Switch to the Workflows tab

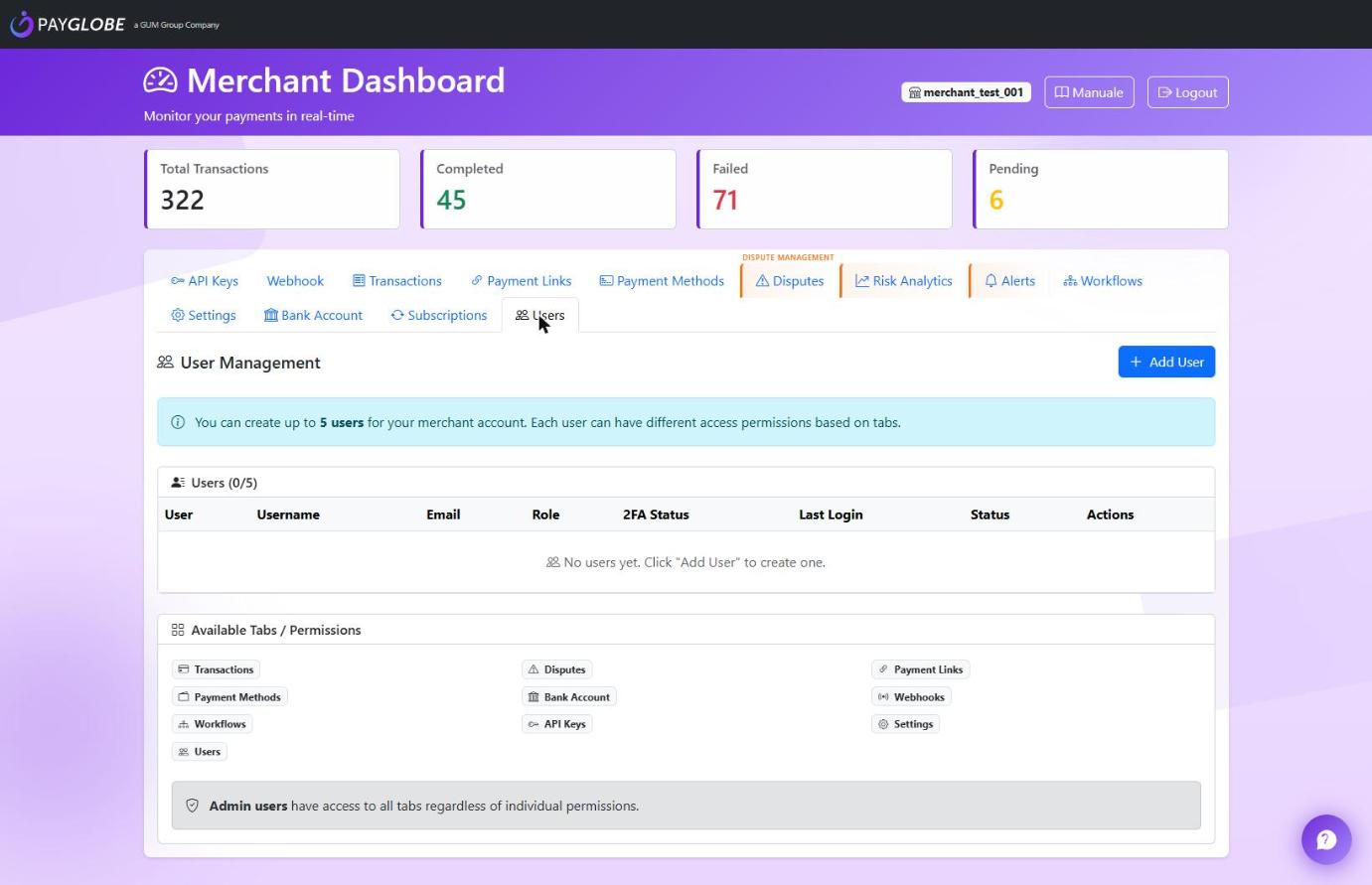point(1103,281)
